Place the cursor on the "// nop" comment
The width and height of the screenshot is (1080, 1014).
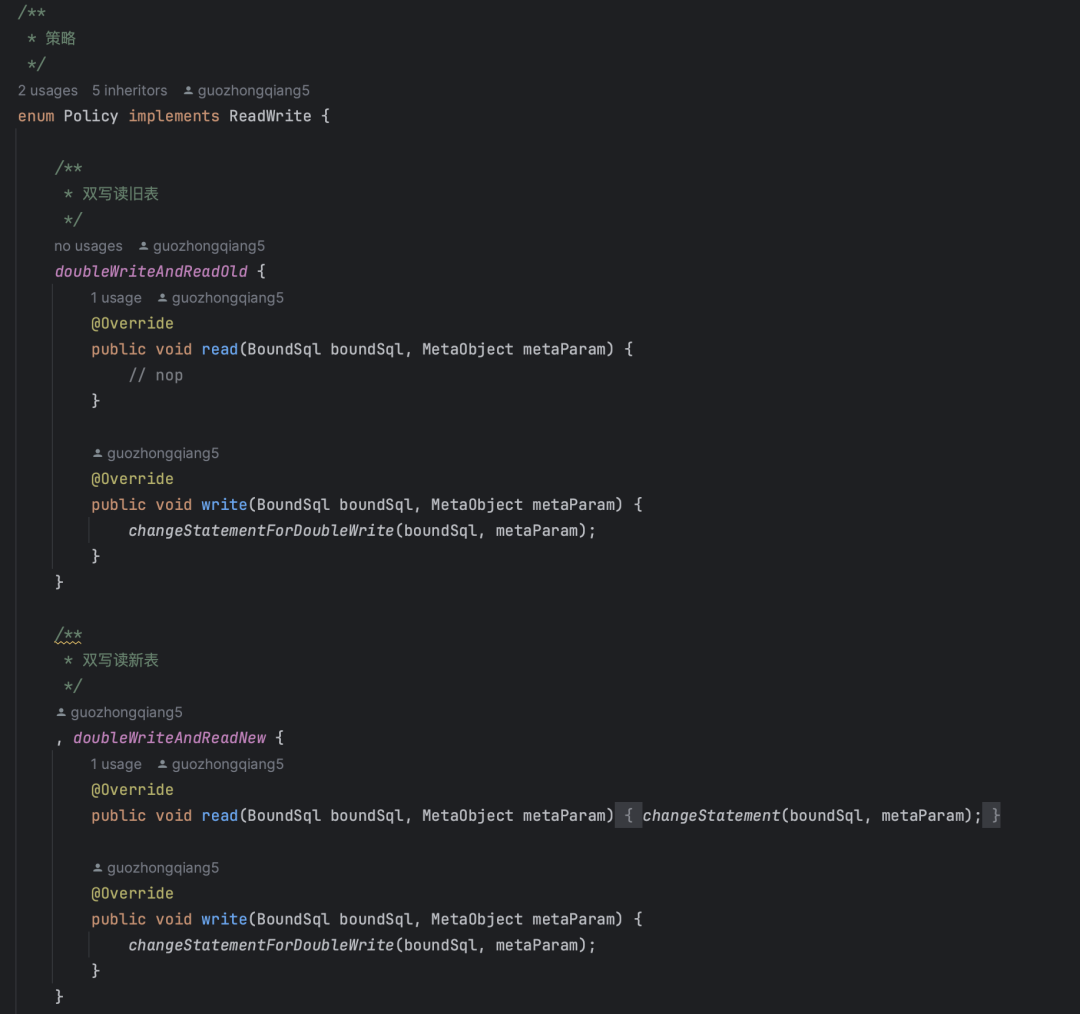point(156,375)
